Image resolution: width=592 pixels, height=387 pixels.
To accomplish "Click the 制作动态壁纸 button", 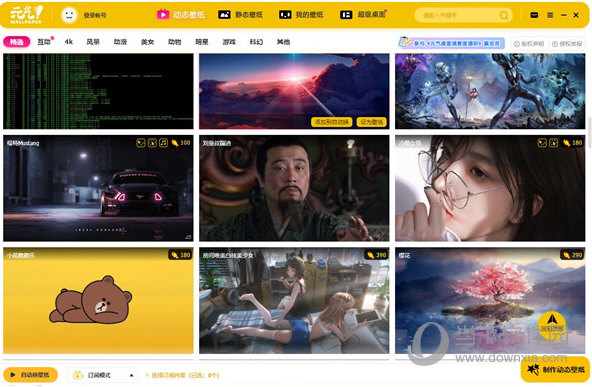I will pyautogui.click(x=555, y=370).
